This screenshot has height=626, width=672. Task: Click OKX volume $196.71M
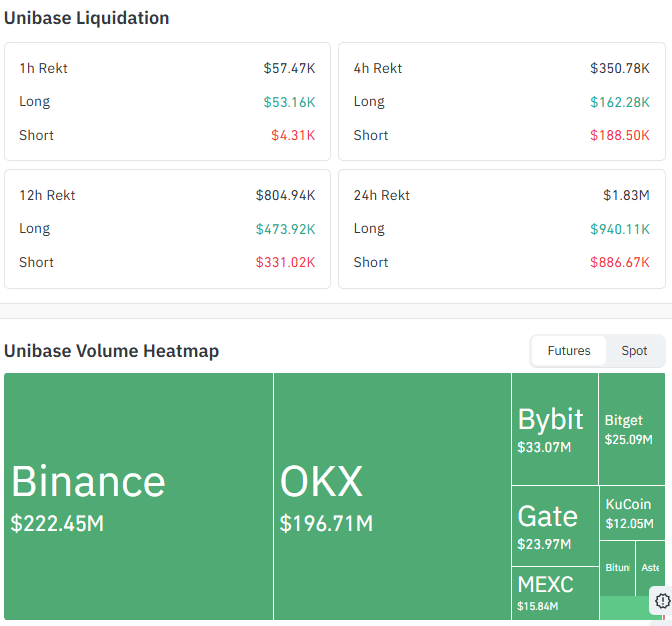[x=326, y=523]
